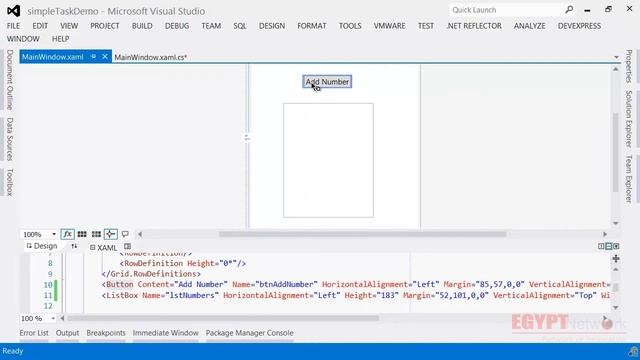Select the Design pane tab

click(x=42, y=246)
